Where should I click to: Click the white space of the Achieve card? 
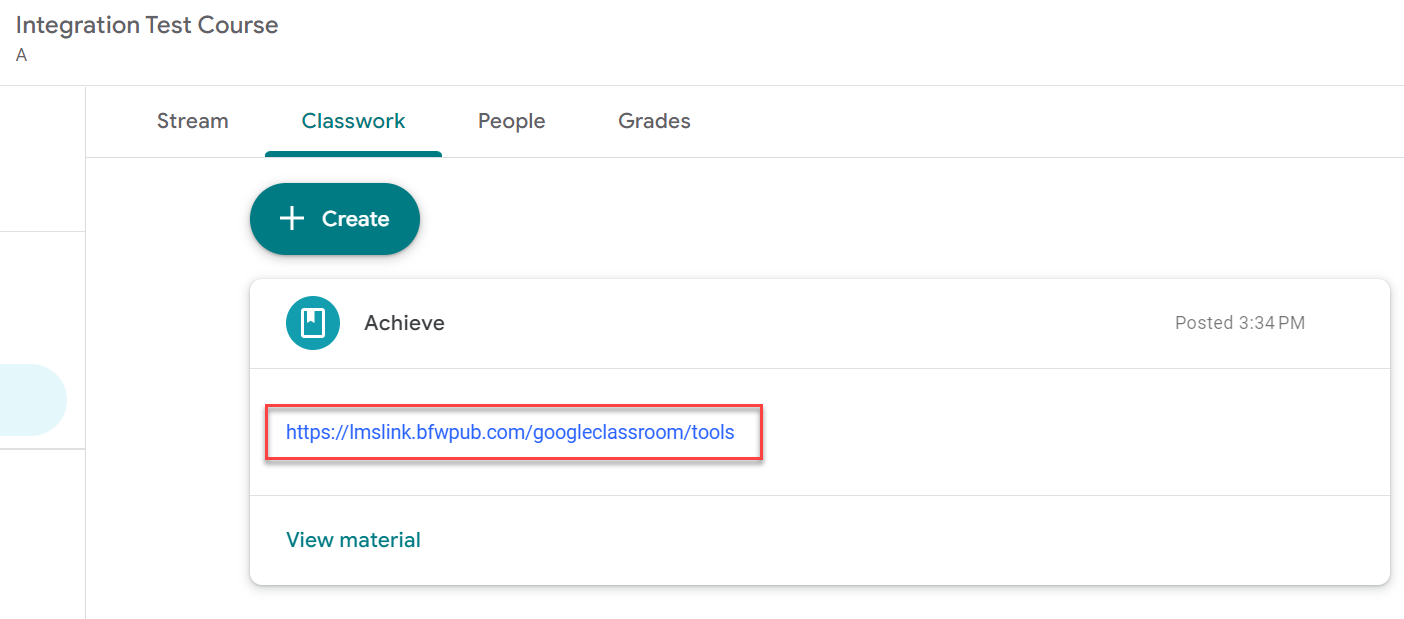[1000, 432]
